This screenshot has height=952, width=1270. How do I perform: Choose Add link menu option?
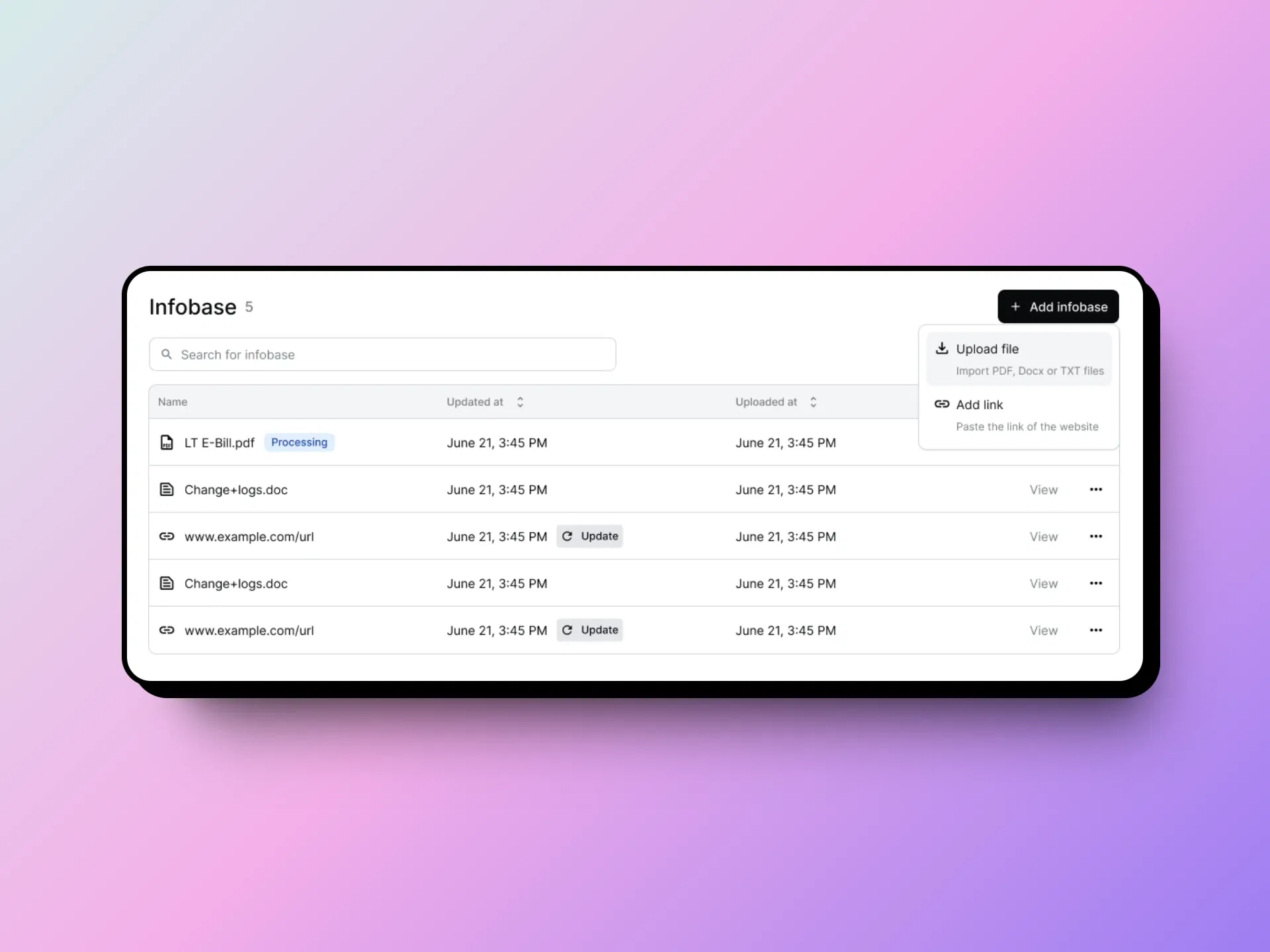[1019, 415]
